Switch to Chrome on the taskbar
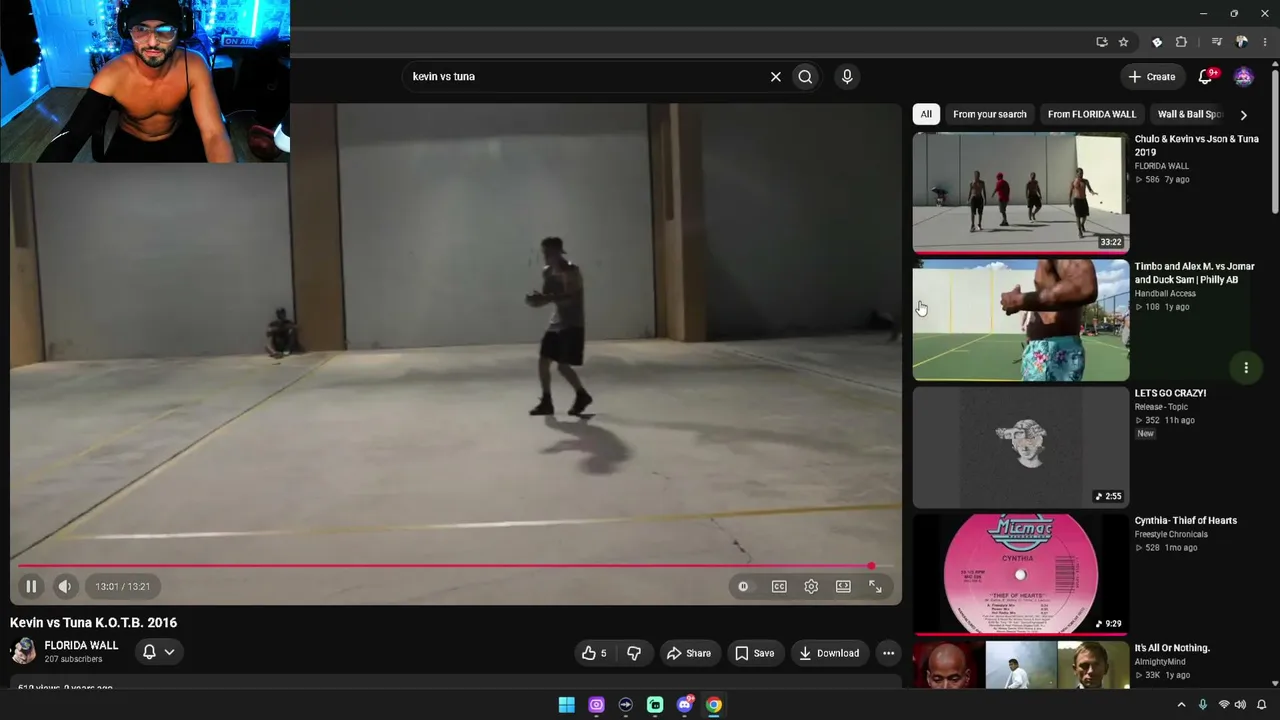1280x720 pixels. point(714,705)
